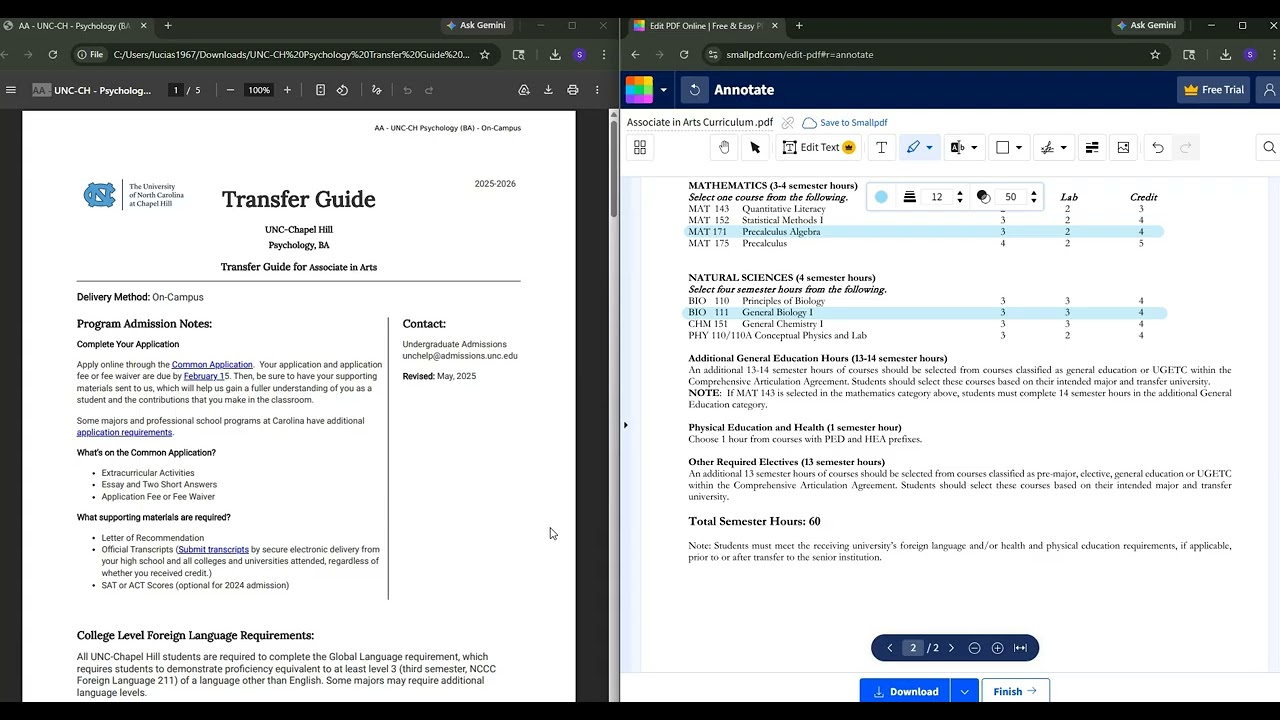Go to next page in Smallpdf page navigator
The height and width of the screenshot is (720, 1280).
point(951,648)
